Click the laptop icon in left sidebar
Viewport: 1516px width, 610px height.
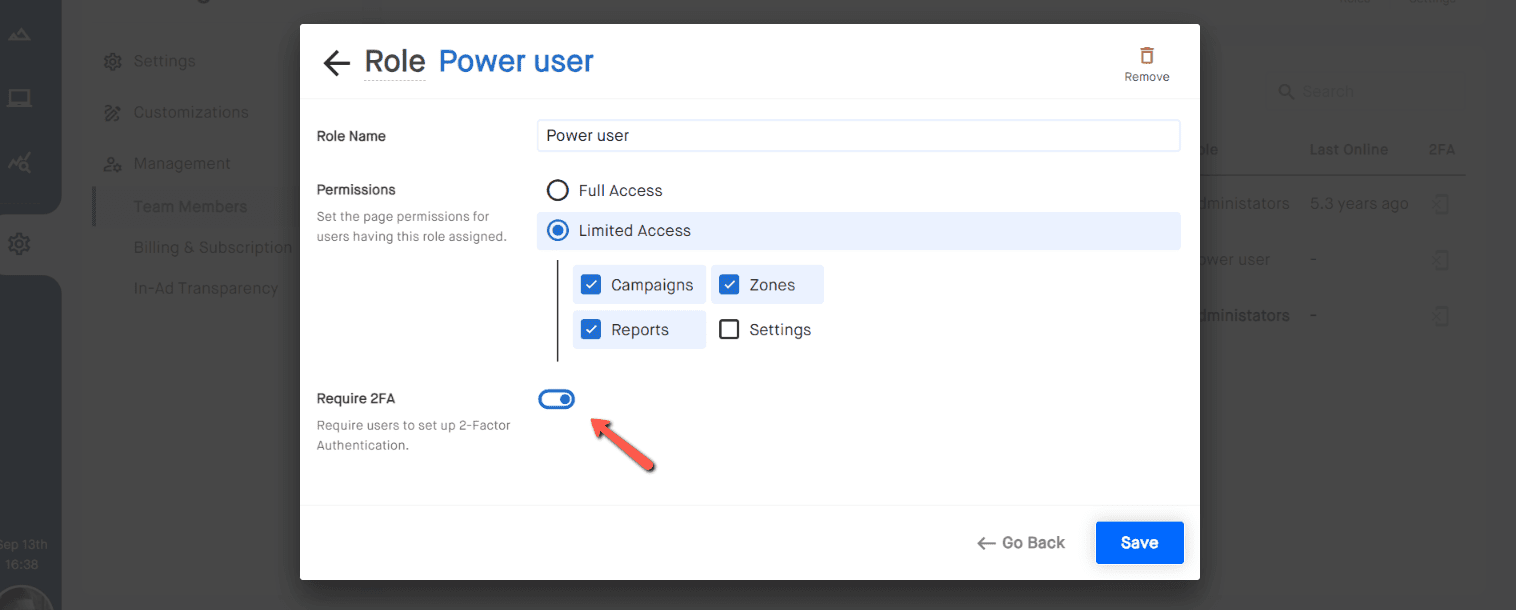[19, 98]
